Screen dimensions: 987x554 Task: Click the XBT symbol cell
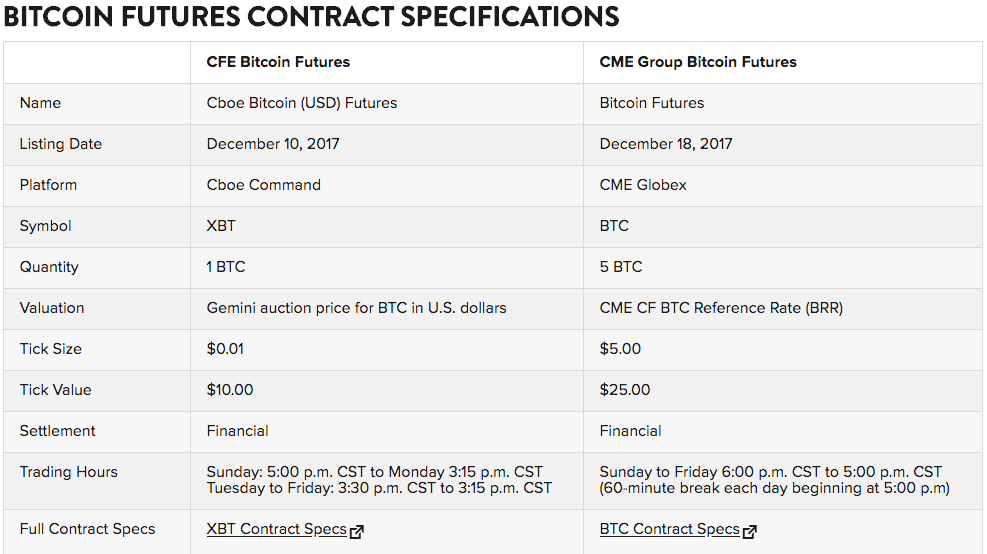221,226
